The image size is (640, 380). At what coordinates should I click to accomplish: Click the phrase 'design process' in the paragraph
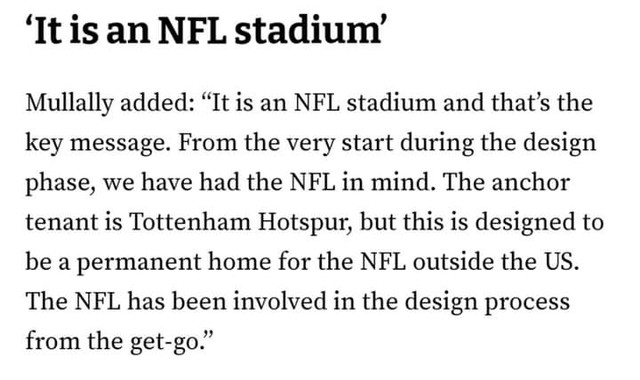[x=487, y=303]
